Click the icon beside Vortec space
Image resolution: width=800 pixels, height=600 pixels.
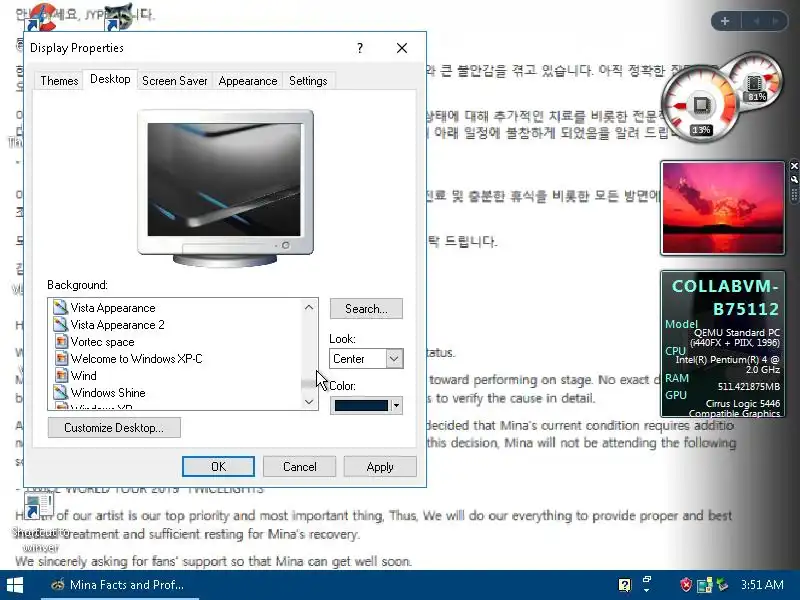(61, 341)
